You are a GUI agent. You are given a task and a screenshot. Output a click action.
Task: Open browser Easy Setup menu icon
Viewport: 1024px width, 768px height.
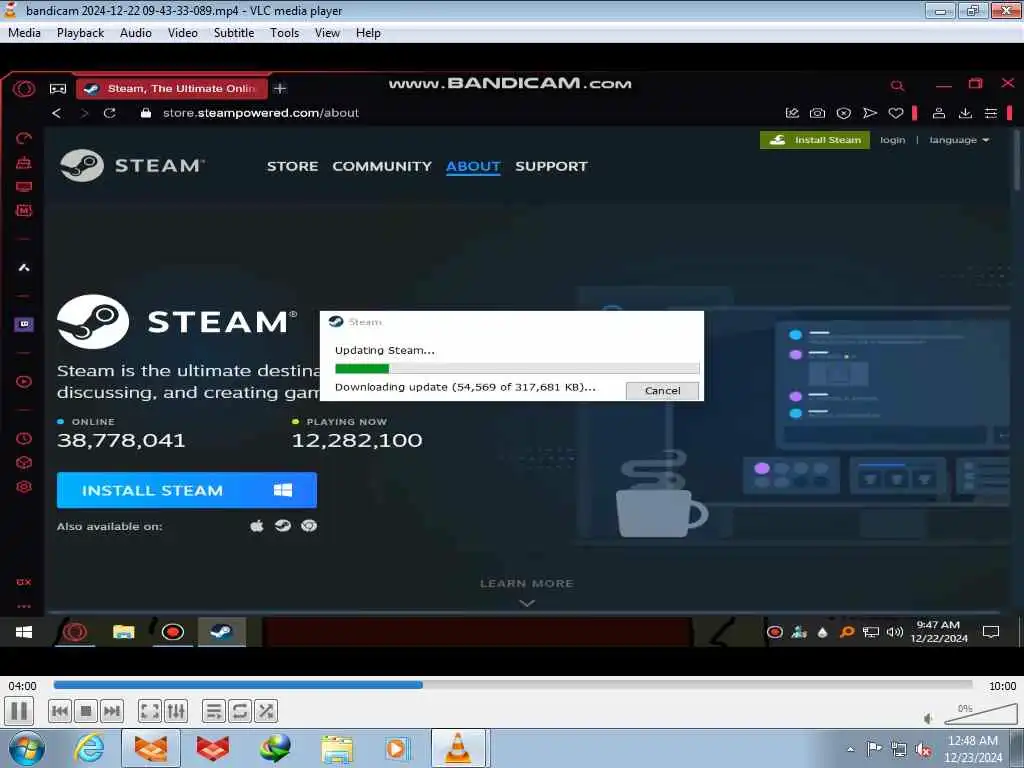(991, 113)
